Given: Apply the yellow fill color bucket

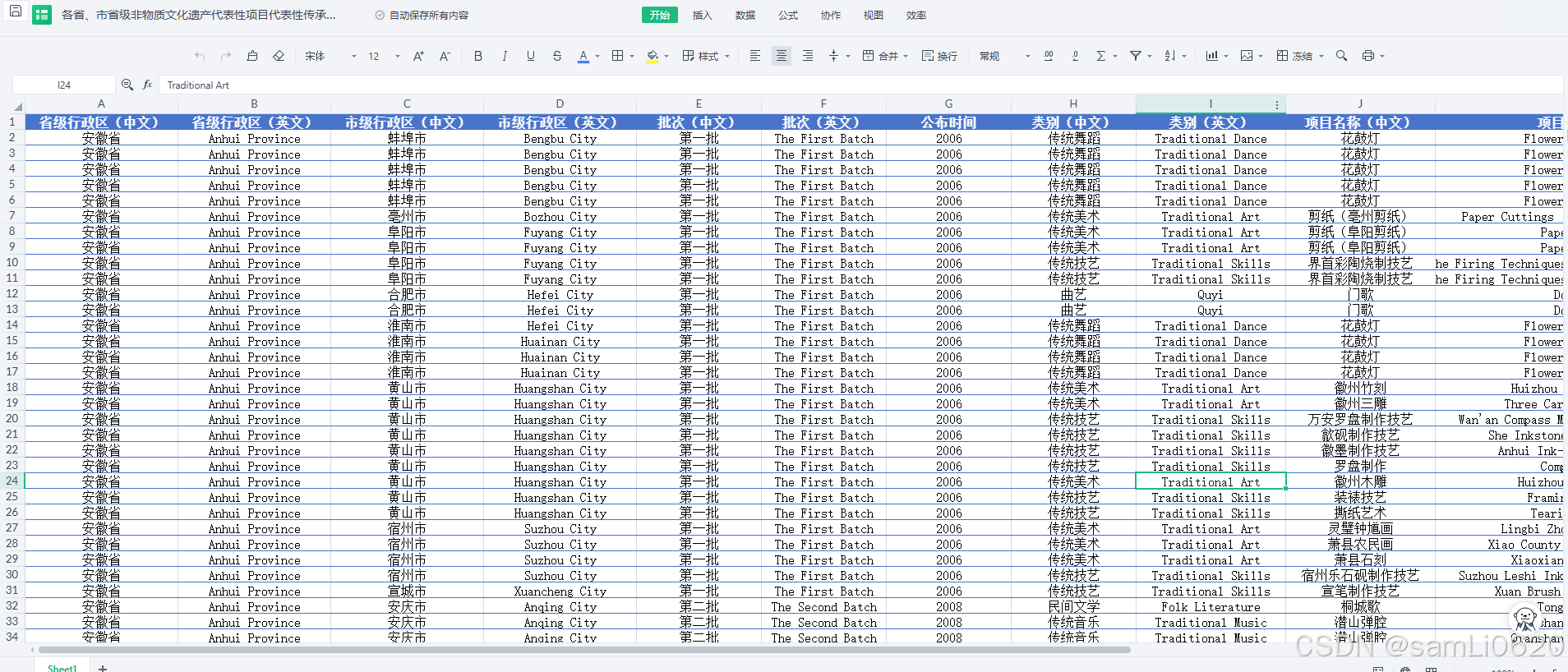Looking at the screenshot, I should click(653, 56).
